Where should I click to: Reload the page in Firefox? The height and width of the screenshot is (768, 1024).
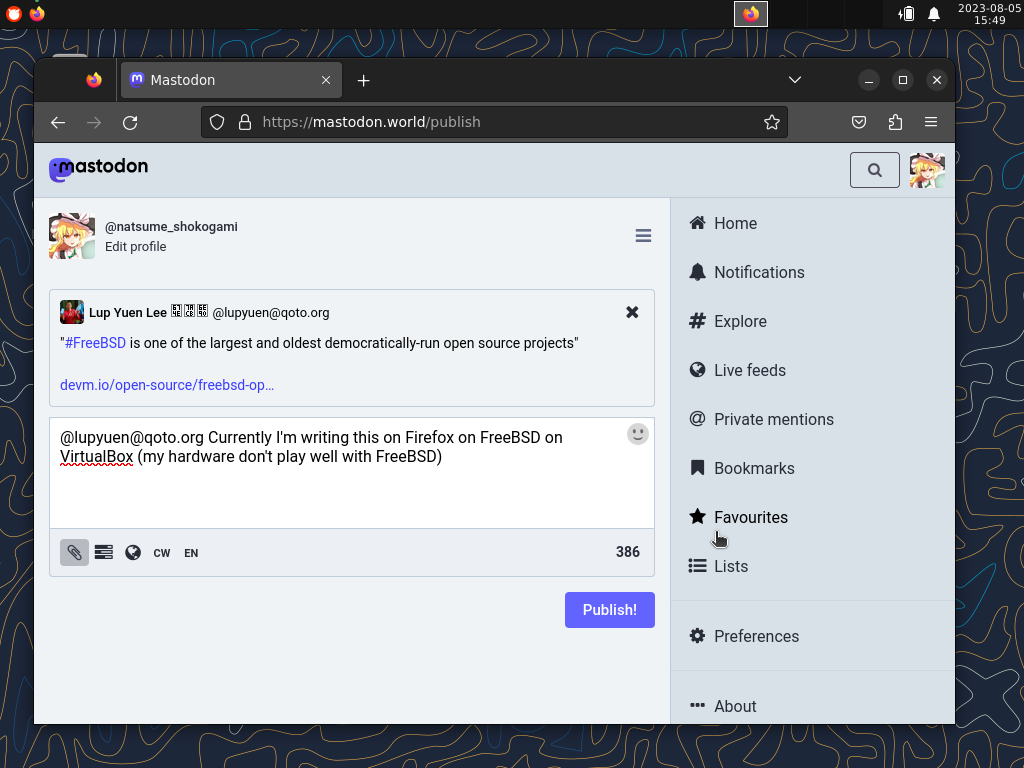[130, 122]
